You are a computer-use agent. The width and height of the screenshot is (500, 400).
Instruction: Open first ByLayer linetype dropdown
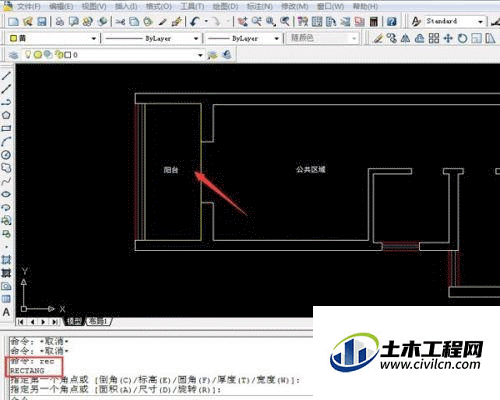pos(196,39)
